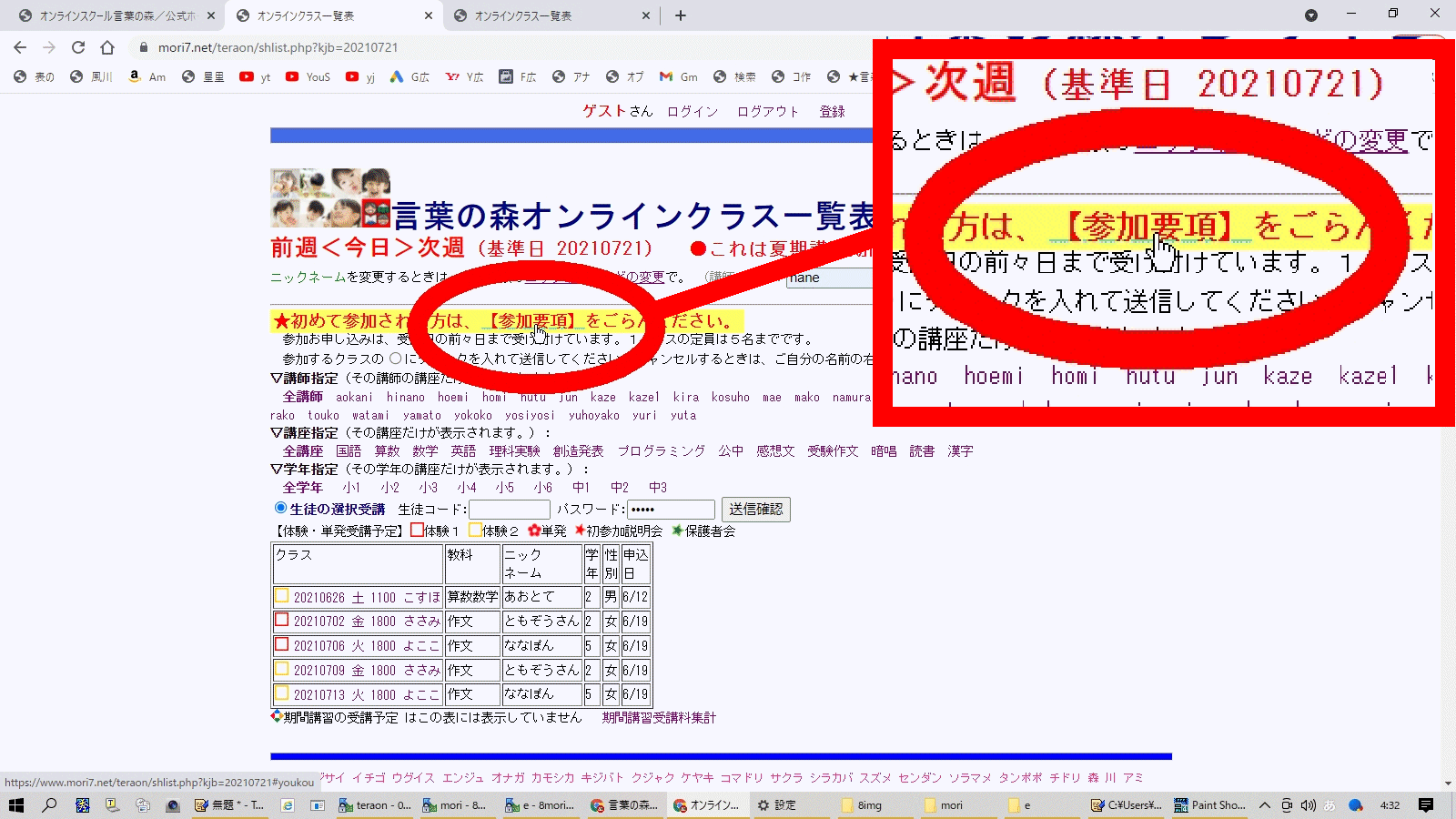Click the パスワード input field
Viewport: 1456px width, 819px height.
pos(671,510)
